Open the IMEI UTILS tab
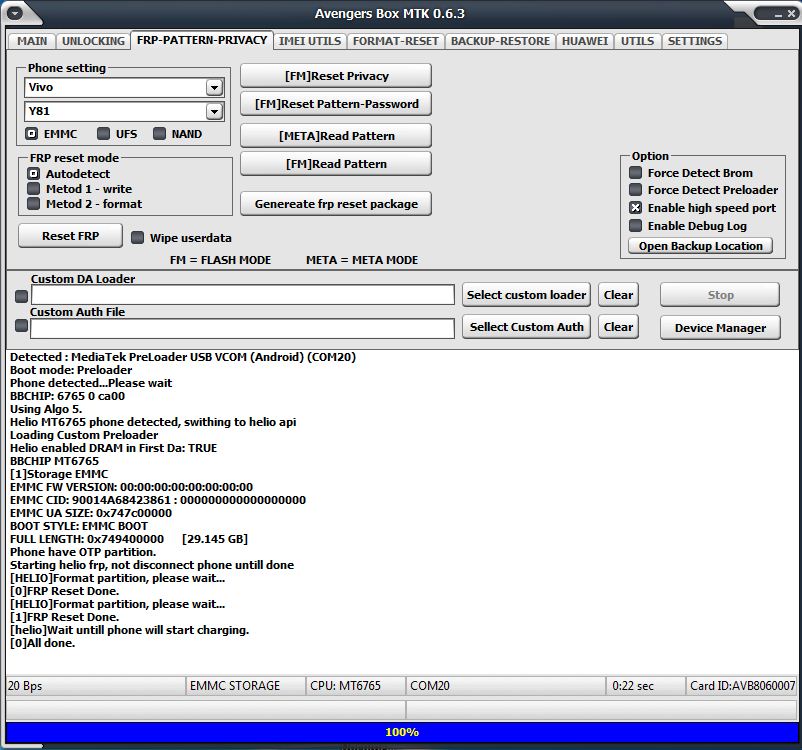 tap(310, 41)
